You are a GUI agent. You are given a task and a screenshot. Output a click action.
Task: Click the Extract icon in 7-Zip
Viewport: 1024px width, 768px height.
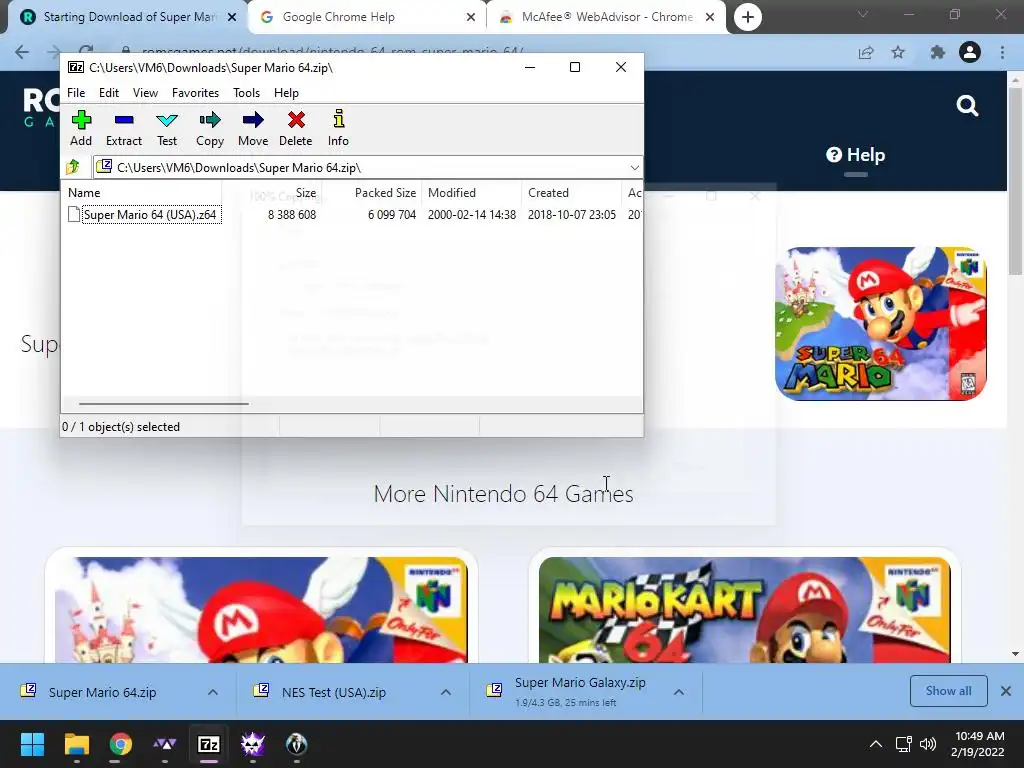click(123, 128)
